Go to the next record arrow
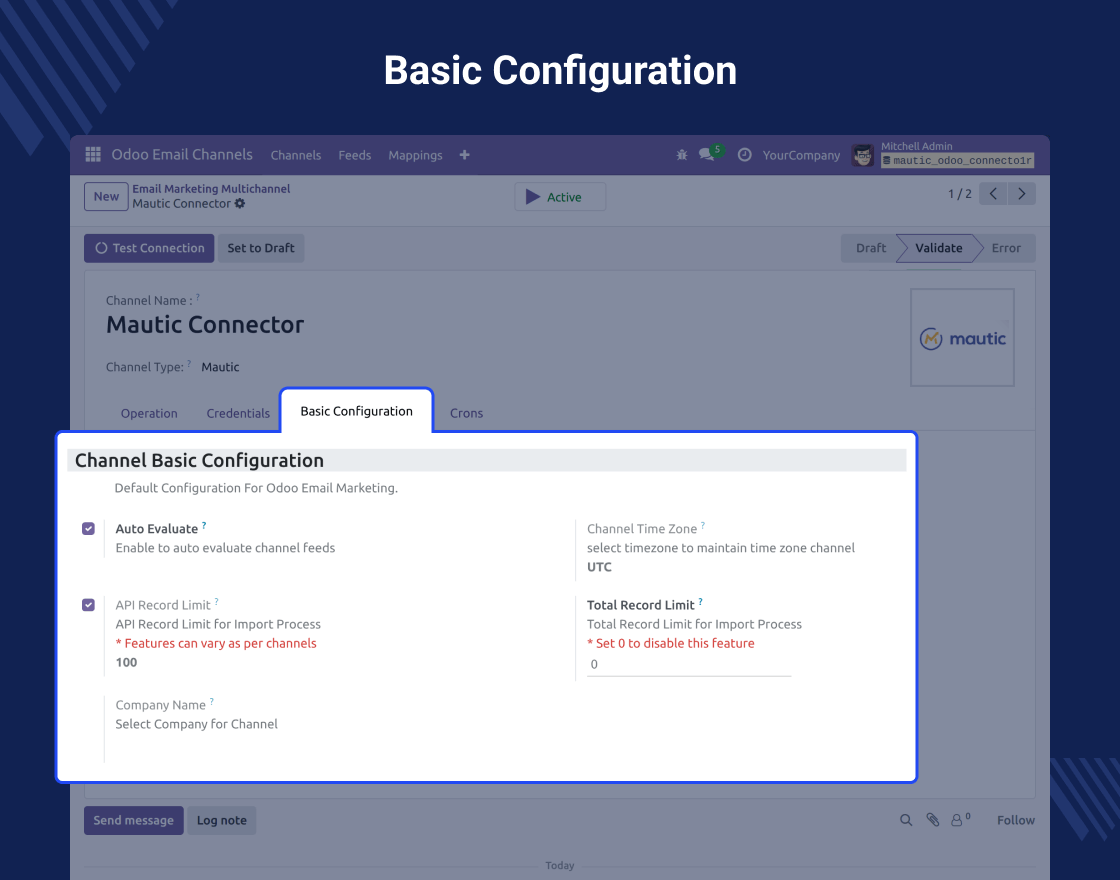Viewport: 1120px width, 880px height. click(1021, 194)
